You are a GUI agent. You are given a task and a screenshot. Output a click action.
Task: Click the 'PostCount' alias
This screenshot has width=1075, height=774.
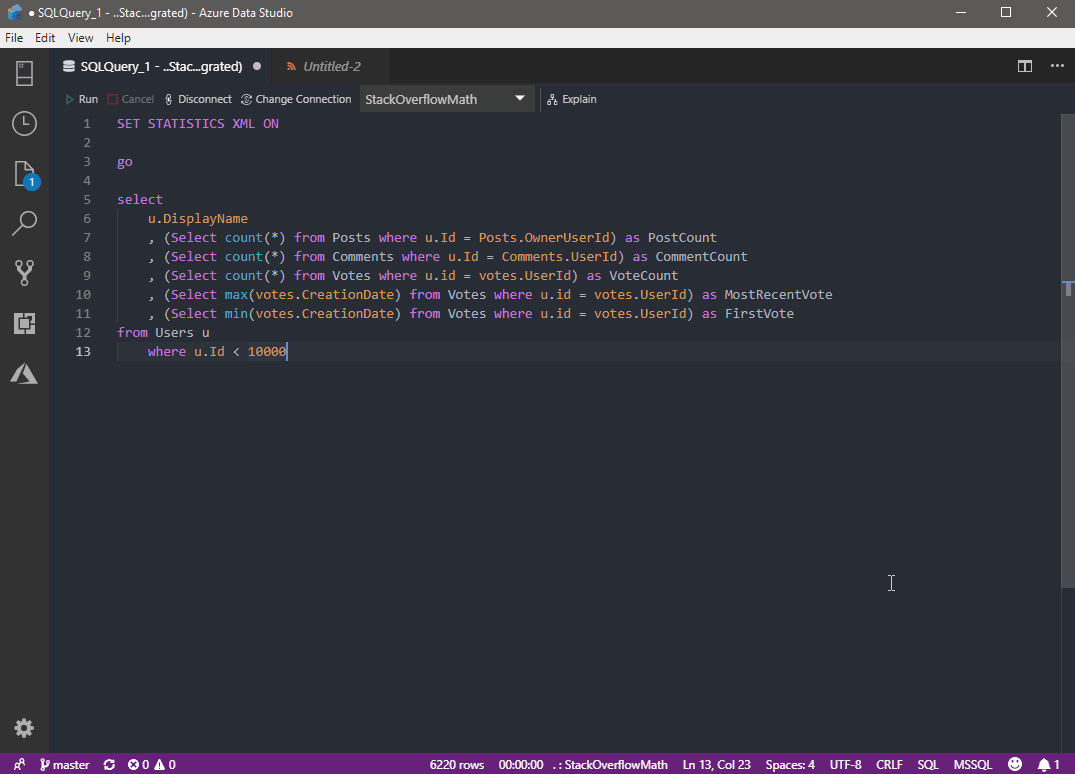click(682, 237)
